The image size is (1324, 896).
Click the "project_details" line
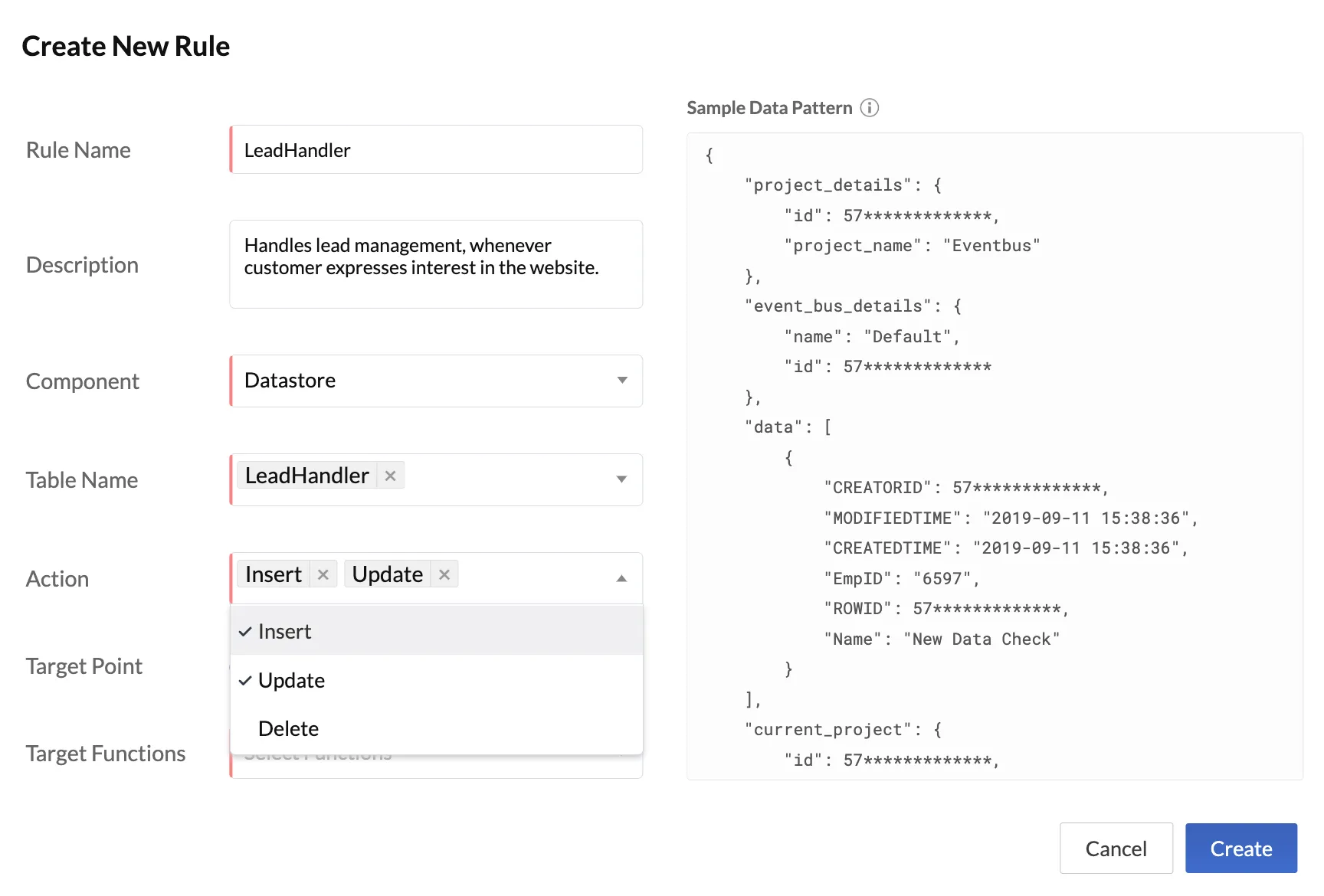coord(843,185)
